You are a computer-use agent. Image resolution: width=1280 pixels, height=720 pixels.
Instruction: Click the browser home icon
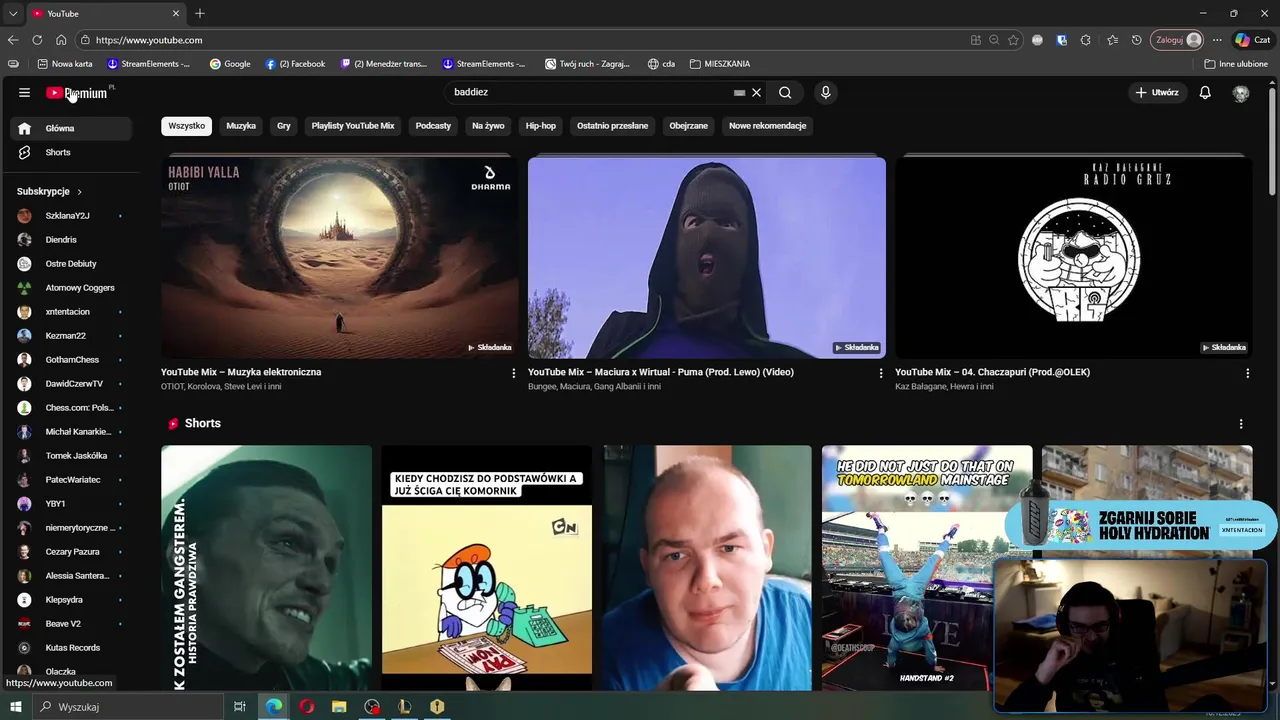point(61,40)
